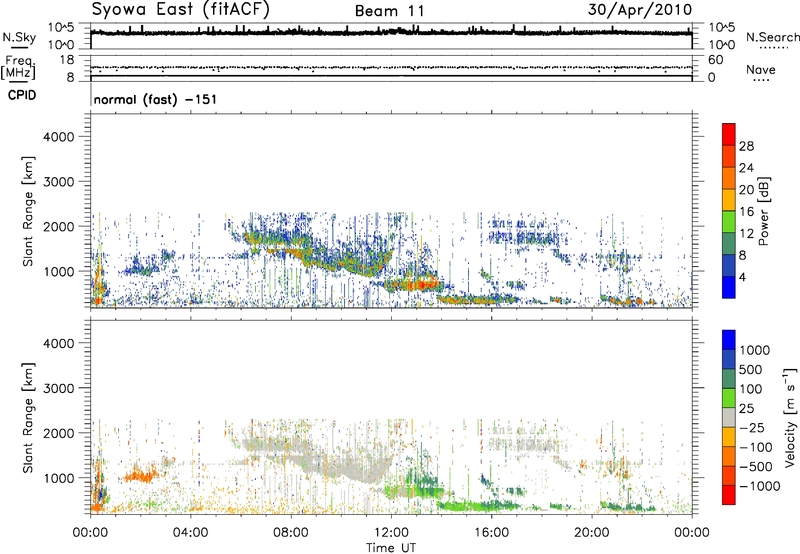The width and height of the screenshot is (800, 554).
Task: Click the 'Beam 11' label
Action: point(389,11)
